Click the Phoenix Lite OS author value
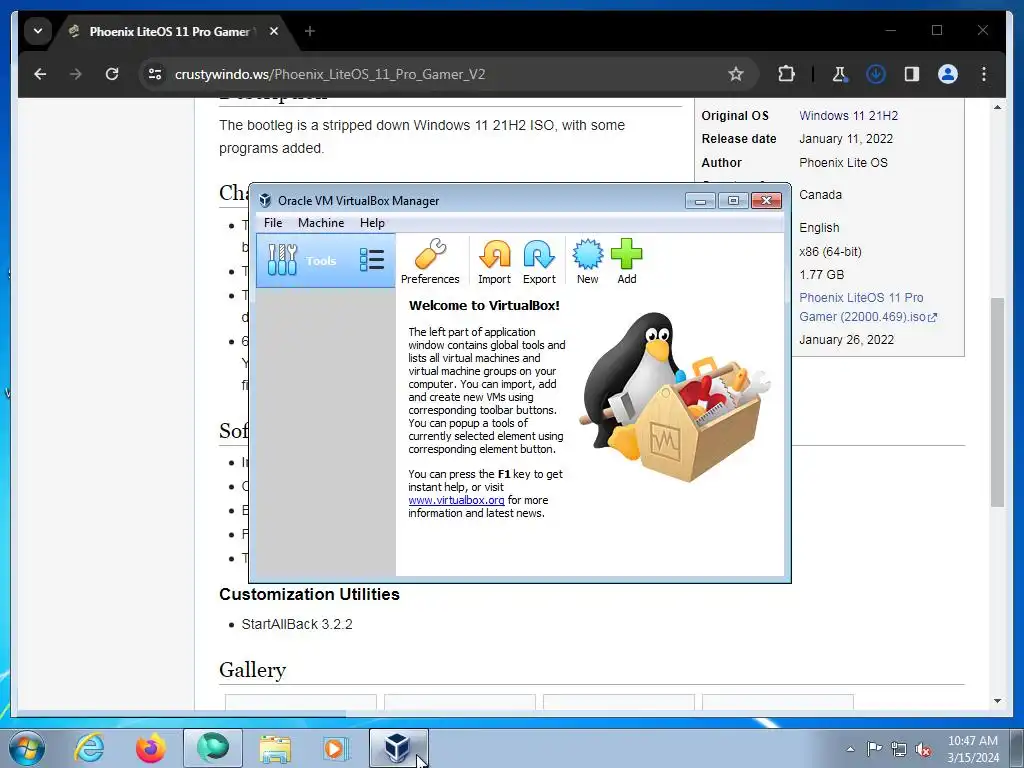The width and height of the screenshot is (1024, 768). point(843,163)
